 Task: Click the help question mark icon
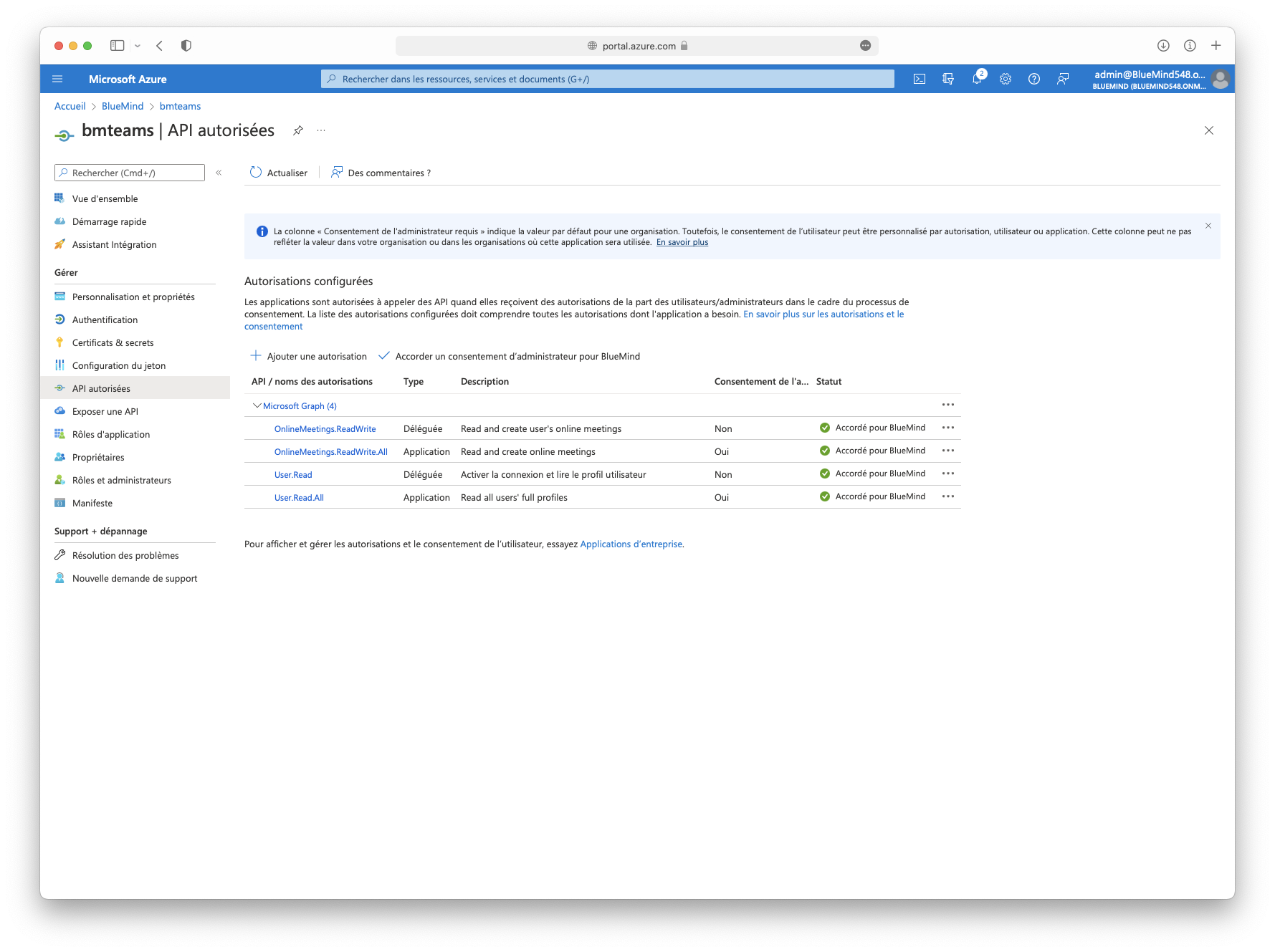(1033, 80)
